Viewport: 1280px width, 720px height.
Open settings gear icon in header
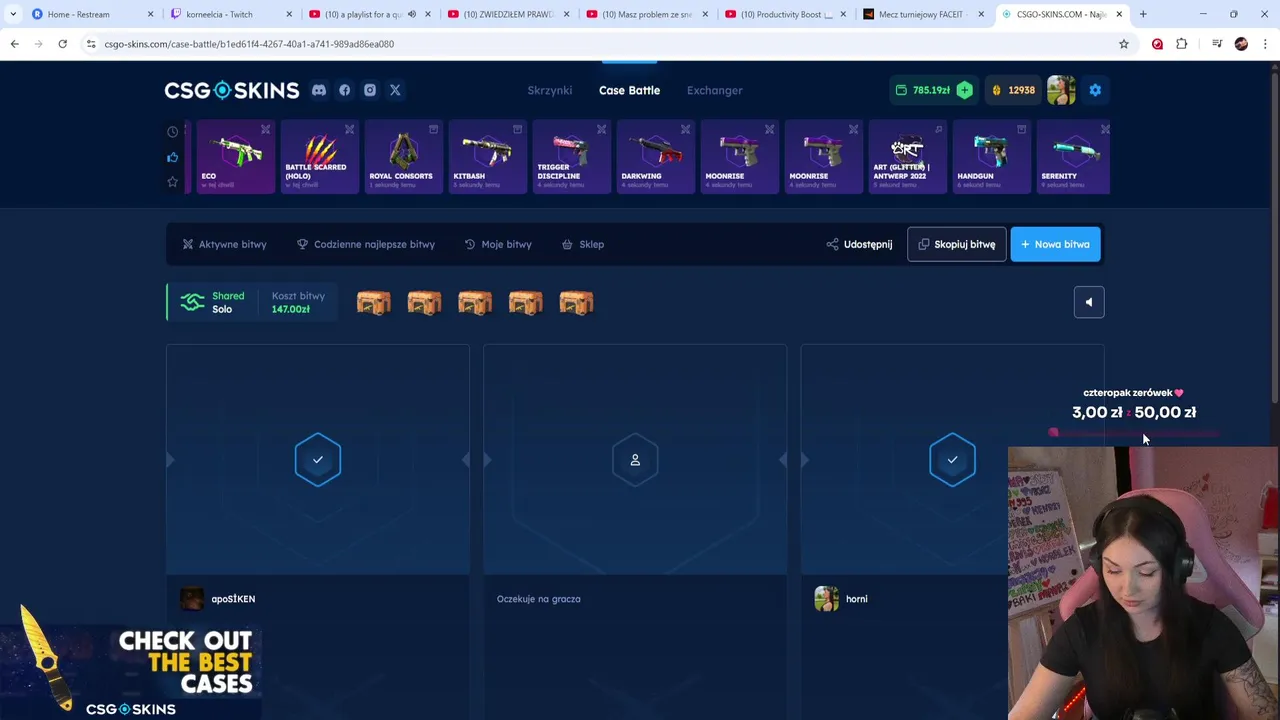pyautogui.click(x=1095, y=90)
